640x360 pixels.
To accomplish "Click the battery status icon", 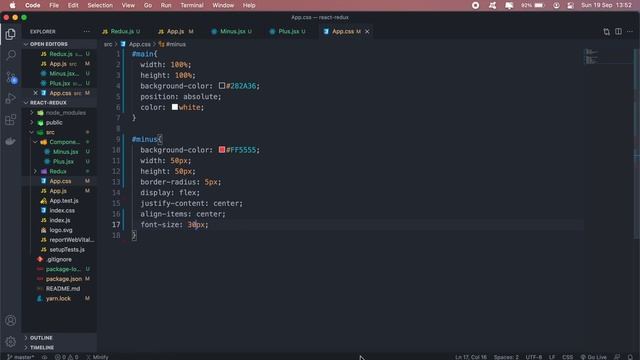I will click(x=539, y=5).
